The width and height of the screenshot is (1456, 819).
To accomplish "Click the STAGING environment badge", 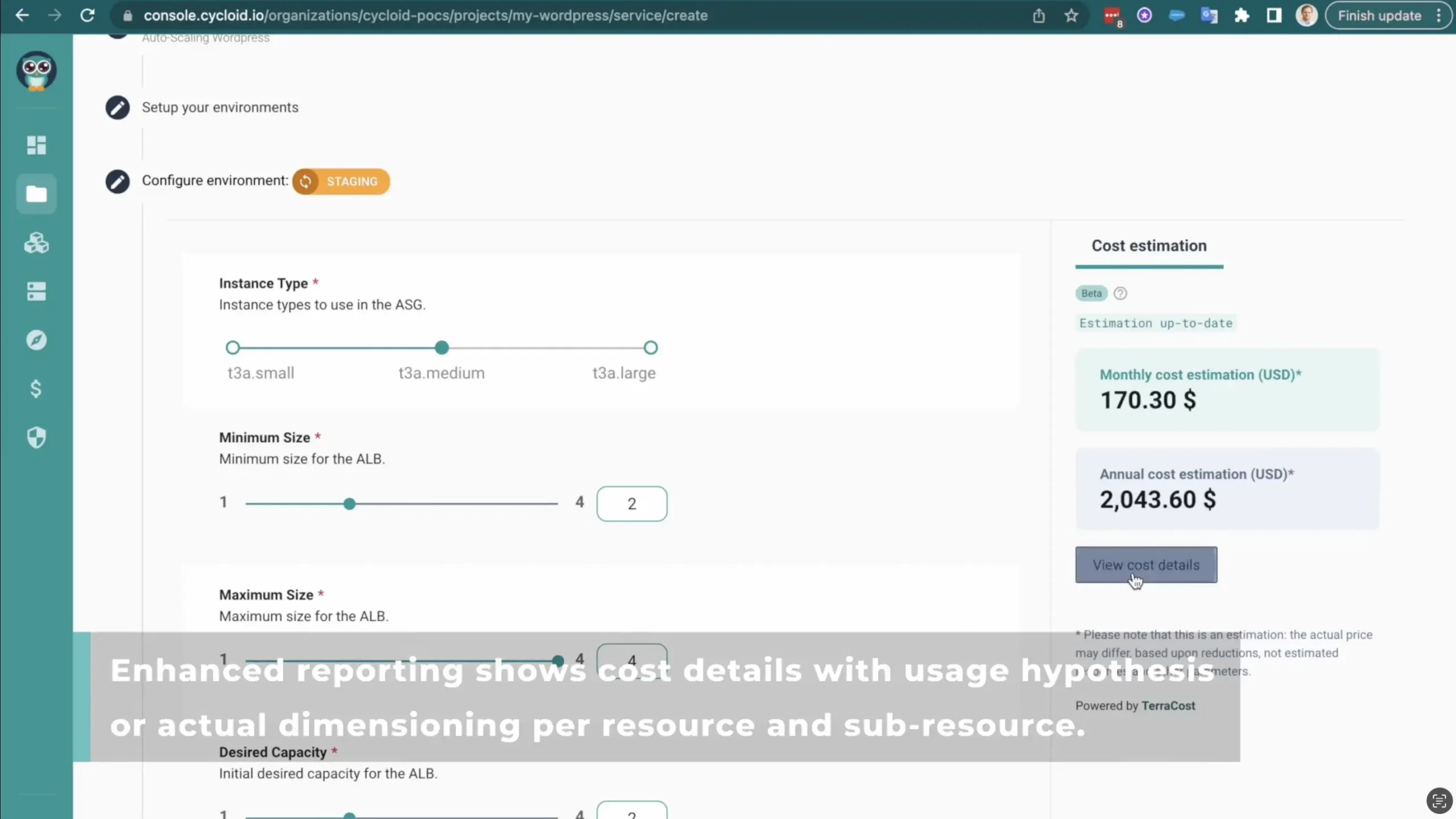I will click(341, 181).
